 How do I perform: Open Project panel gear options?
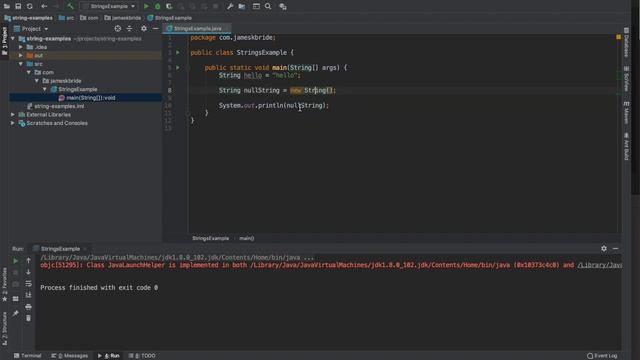[x=144, y=29]
